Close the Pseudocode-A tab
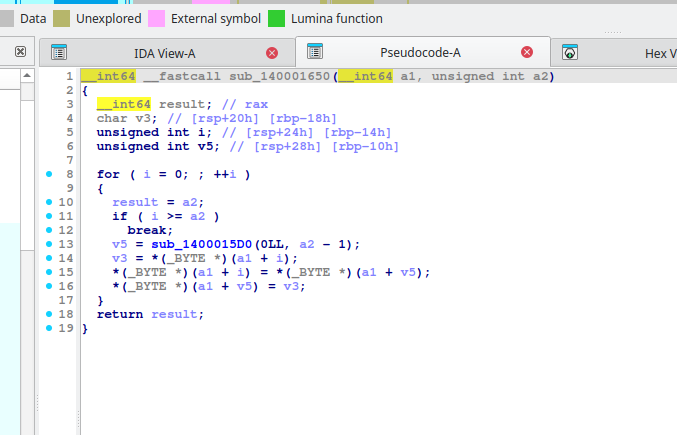Screen dimensions: 677x435 click(527, 52)
